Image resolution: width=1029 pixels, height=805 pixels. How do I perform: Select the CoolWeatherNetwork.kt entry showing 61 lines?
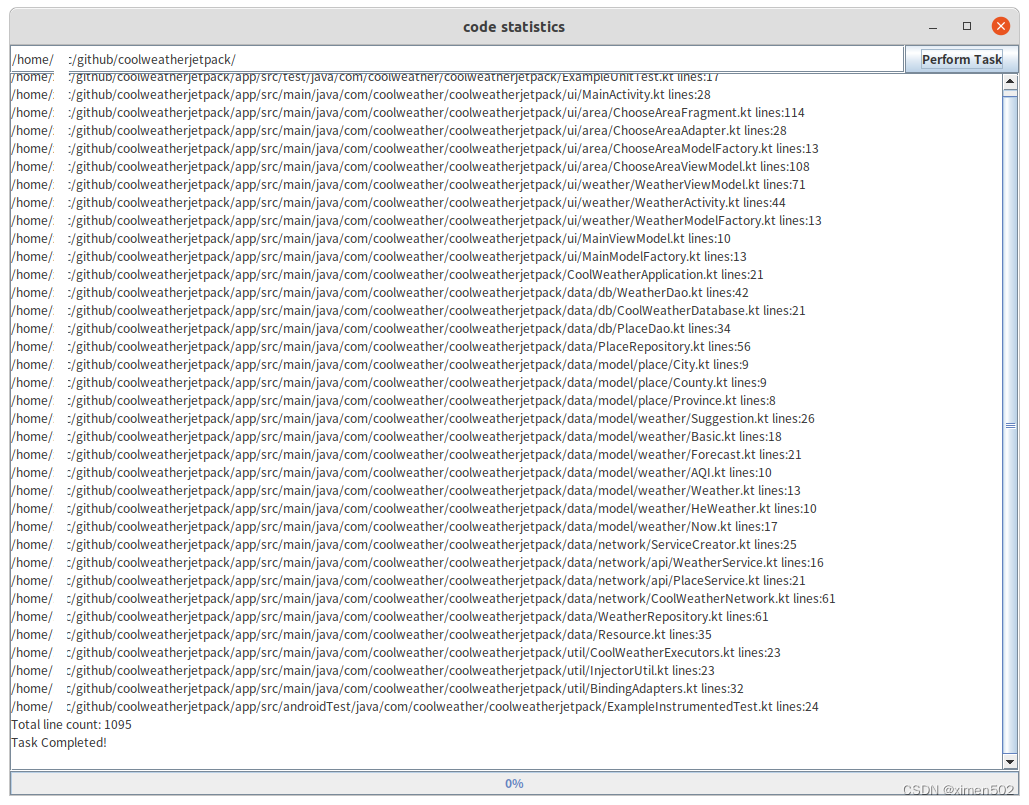(x=430, y=598)
